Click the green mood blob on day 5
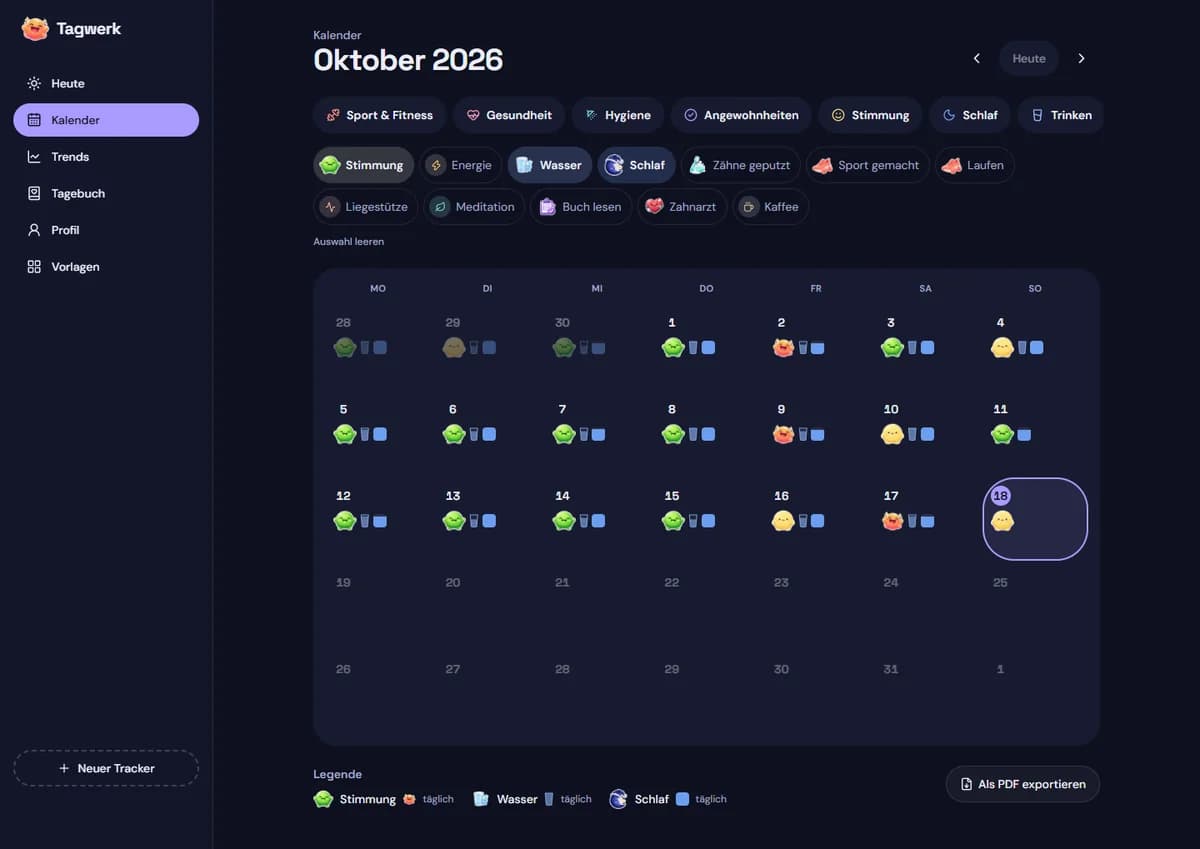The width and height of the screenshot is (1200, 849). pos(345,434)
